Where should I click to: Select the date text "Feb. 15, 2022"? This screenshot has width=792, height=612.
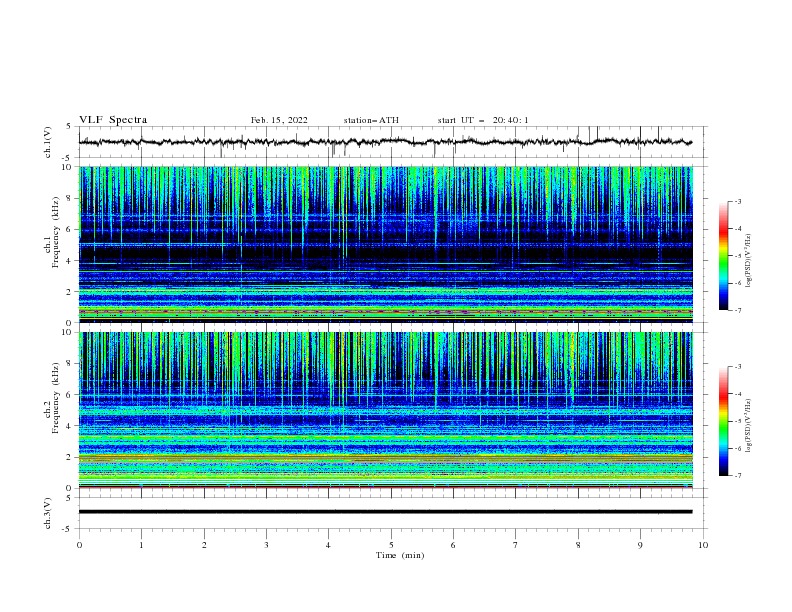coord(279,120)
